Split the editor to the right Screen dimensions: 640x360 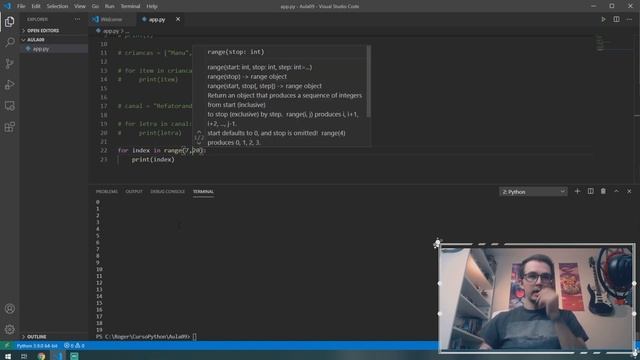coord(616,19)
